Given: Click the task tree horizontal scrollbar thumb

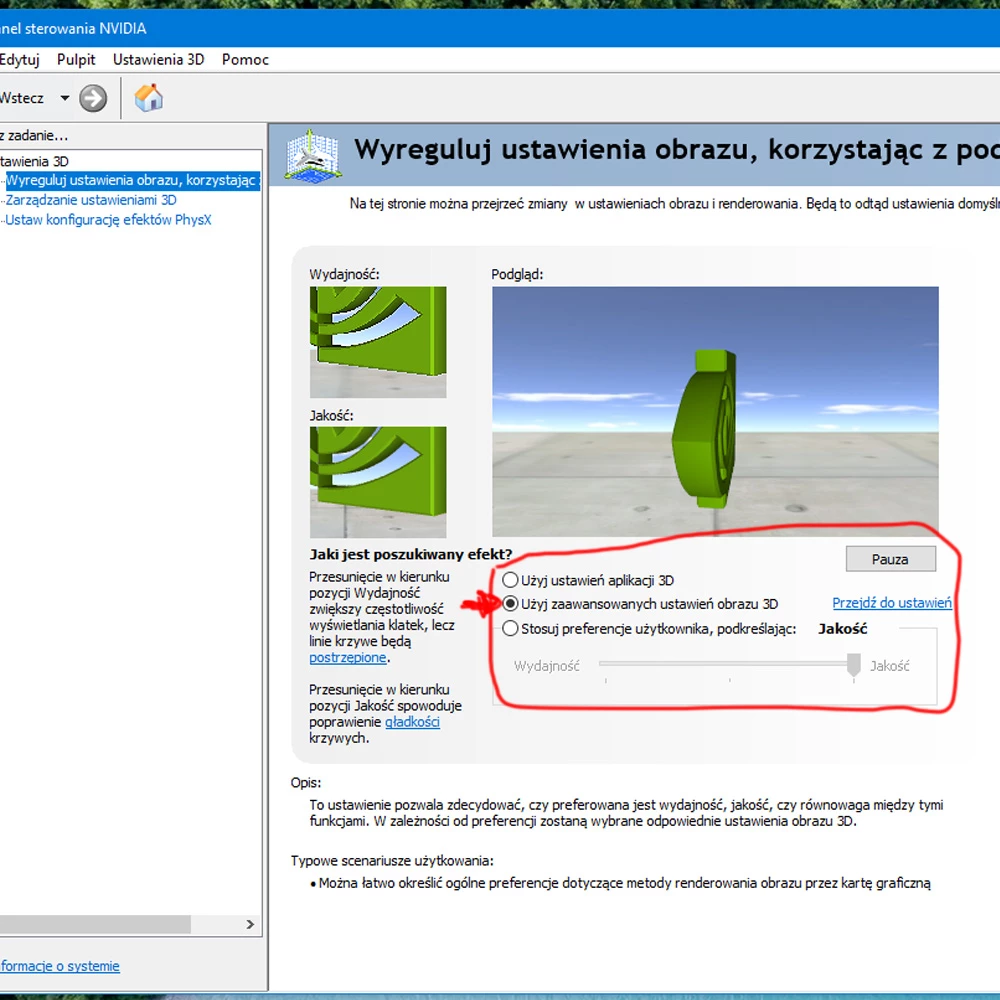Looking at the screenshot, I should pos(95,924).
